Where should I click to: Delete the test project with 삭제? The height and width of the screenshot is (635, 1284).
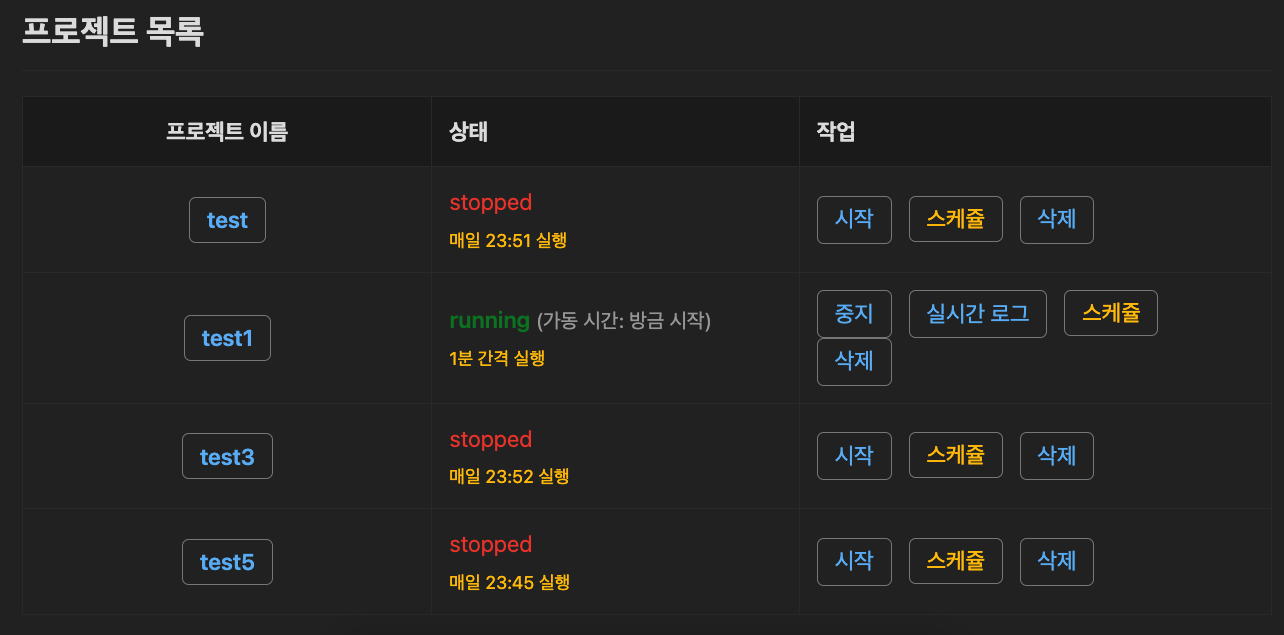(1056, 219)
